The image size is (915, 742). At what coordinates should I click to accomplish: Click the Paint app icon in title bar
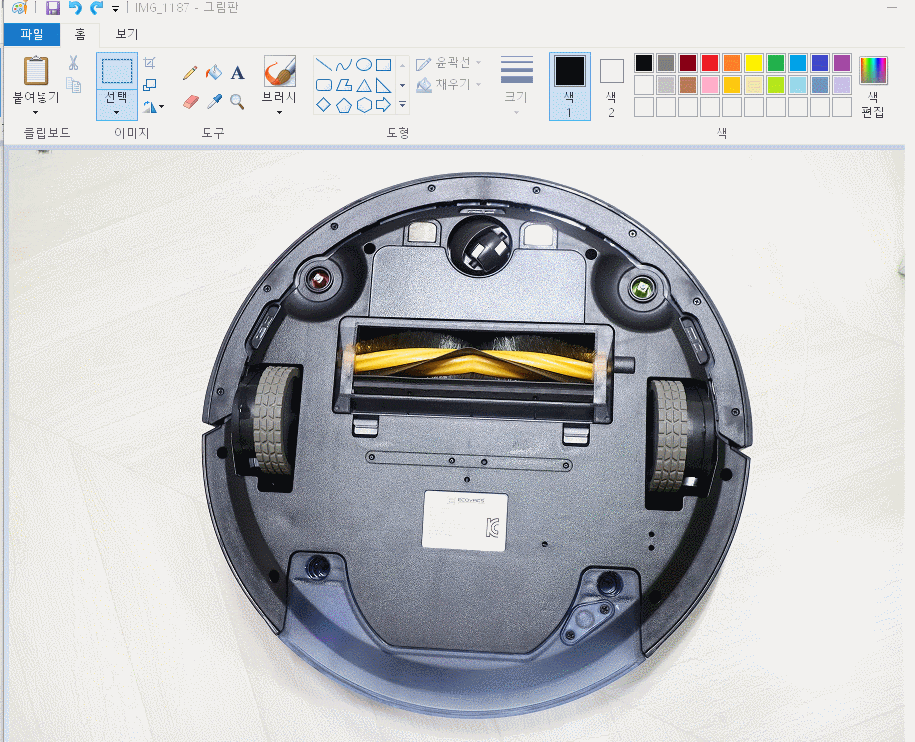pos(19,8)
